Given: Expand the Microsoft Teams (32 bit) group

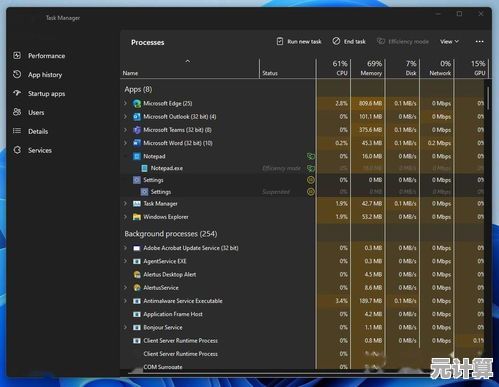Looking at the screenshot, I should point(125,130).
